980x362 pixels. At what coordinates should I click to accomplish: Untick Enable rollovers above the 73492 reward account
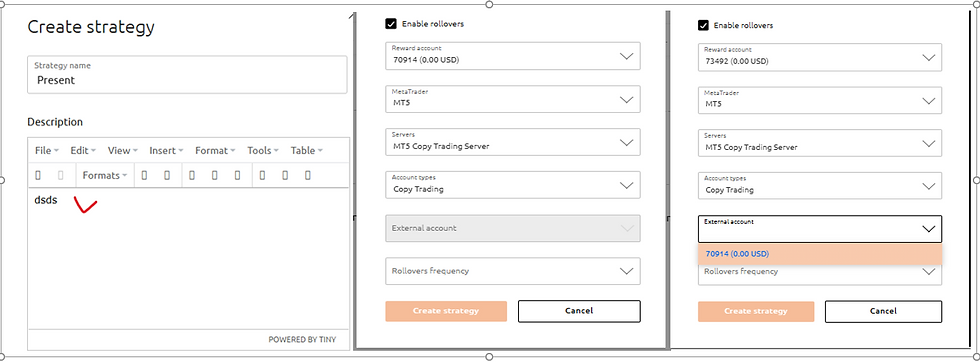(x=703, y=26)
